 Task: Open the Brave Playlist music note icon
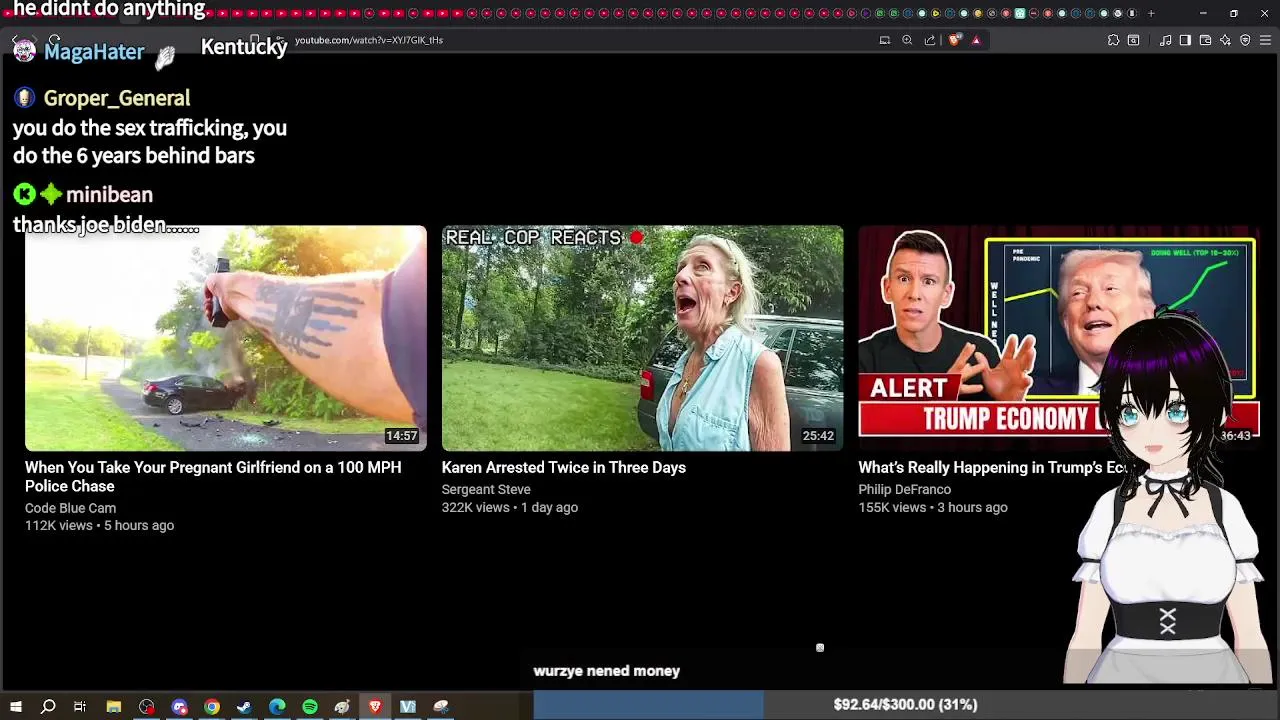[1165, 40]
